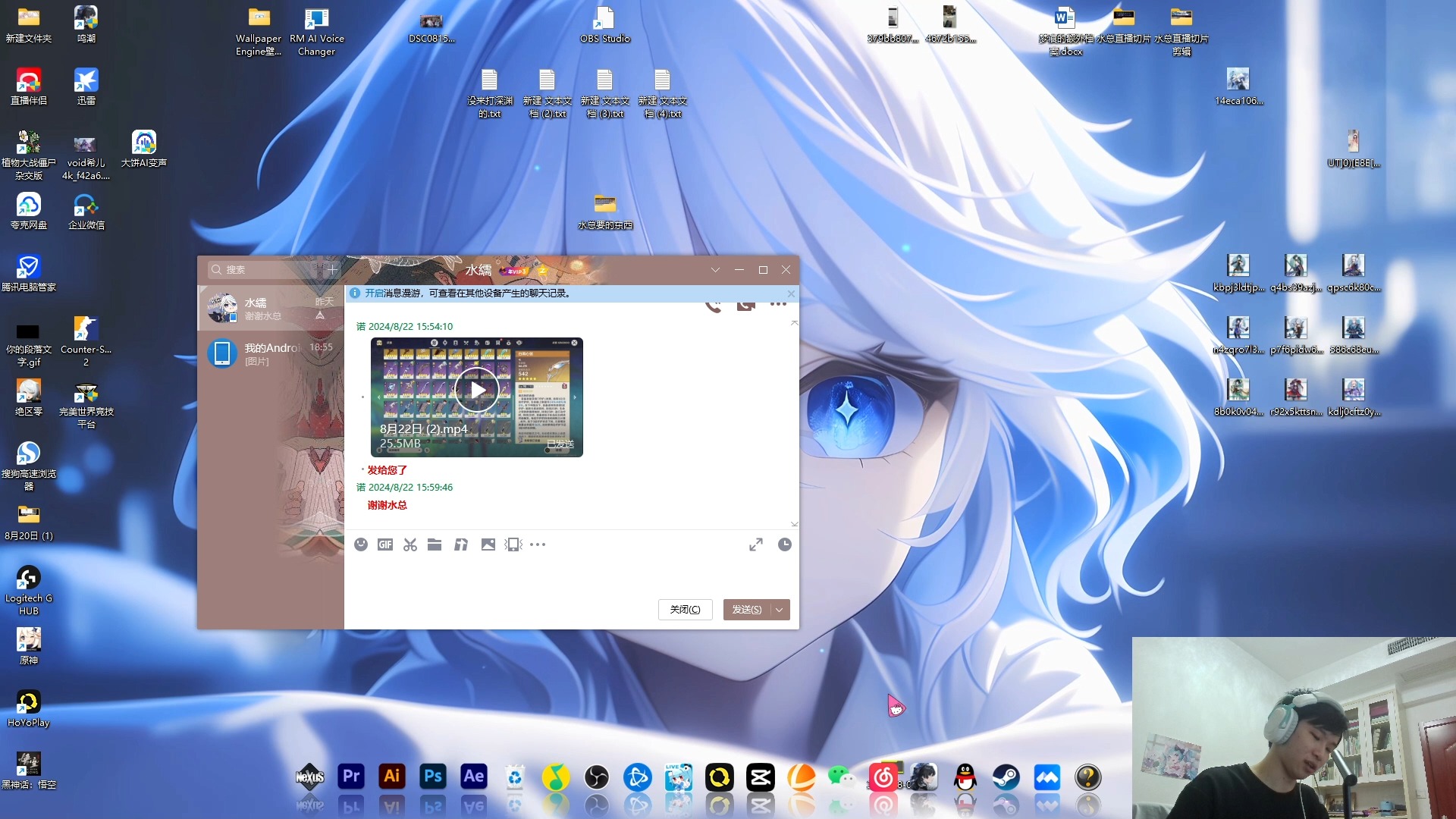Click the window shake phone icon

pos(513,544)
